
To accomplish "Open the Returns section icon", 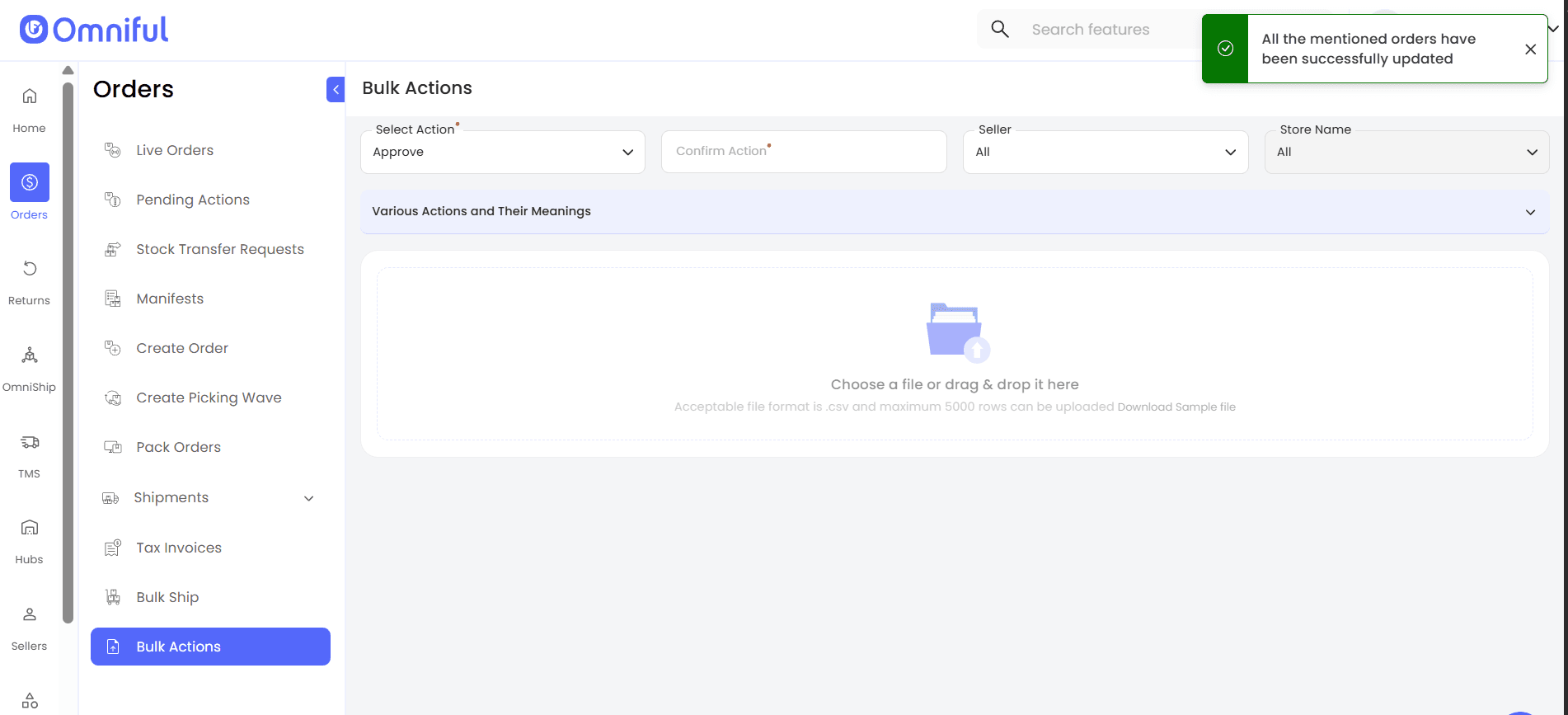I will tap(30, 269).
